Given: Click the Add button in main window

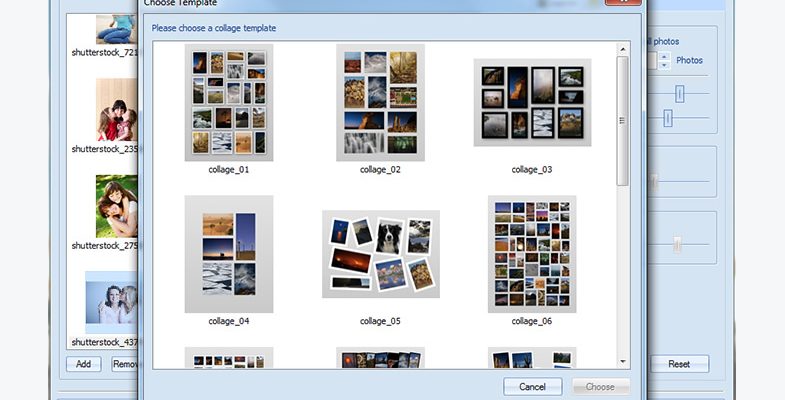Looking at the screenshot, I should [x=84, y=364].
